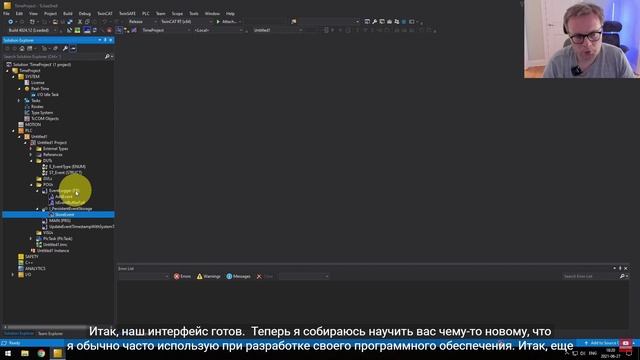Click the toolbox icon in the top-right toolbar
The width and height of the screenshot is (640, 360).
[389, 21]
